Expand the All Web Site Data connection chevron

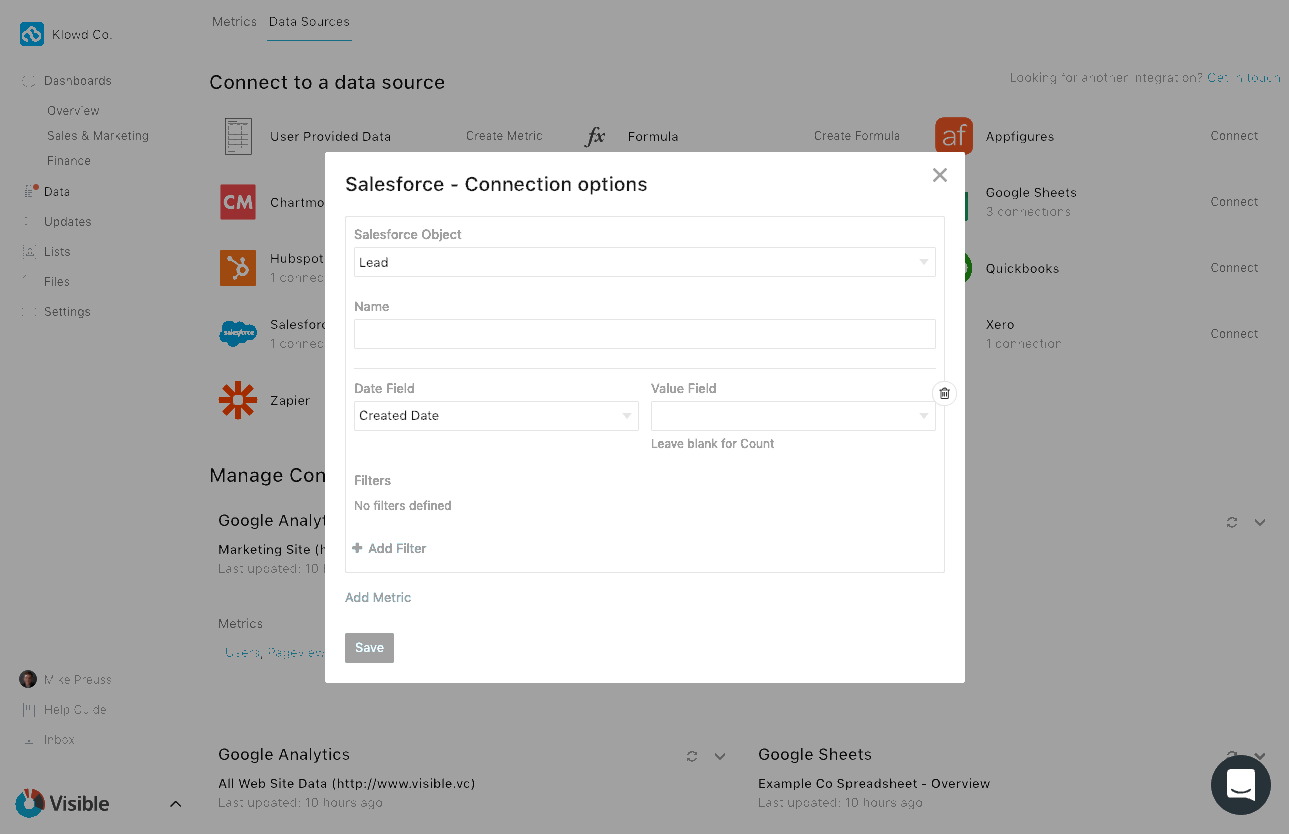click(720, 756)
